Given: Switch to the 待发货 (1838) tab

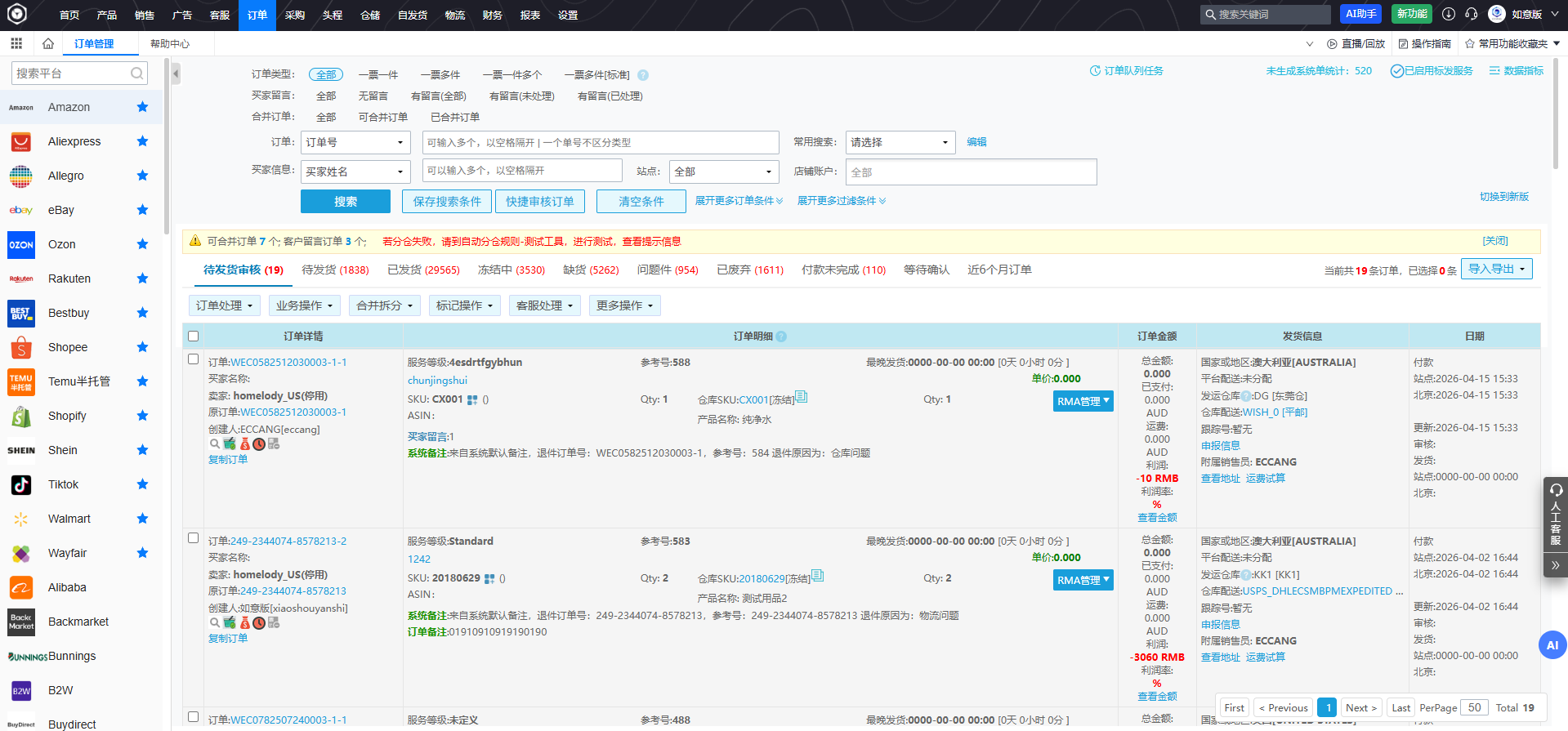Looking at the screenshot, I should pos(335,270).
